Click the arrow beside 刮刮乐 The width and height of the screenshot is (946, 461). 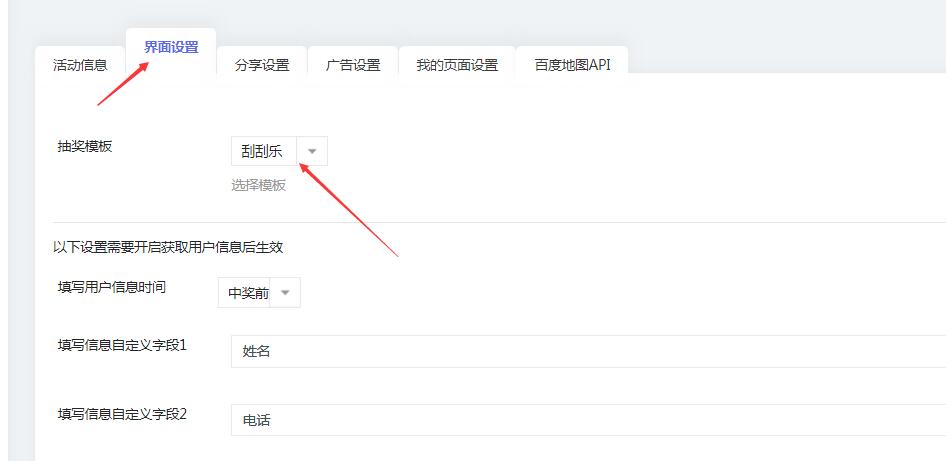tap(312, 152)
